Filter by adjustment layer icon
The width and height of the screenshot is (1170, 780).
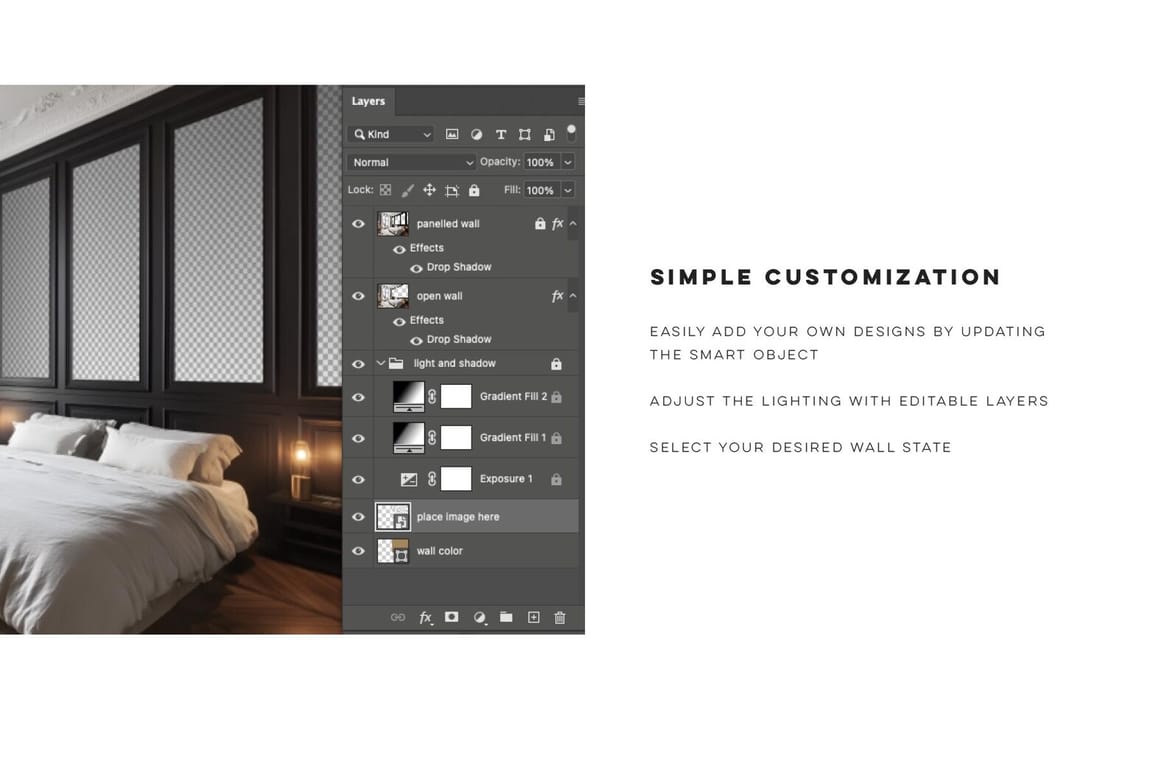(x=476, y=134)
